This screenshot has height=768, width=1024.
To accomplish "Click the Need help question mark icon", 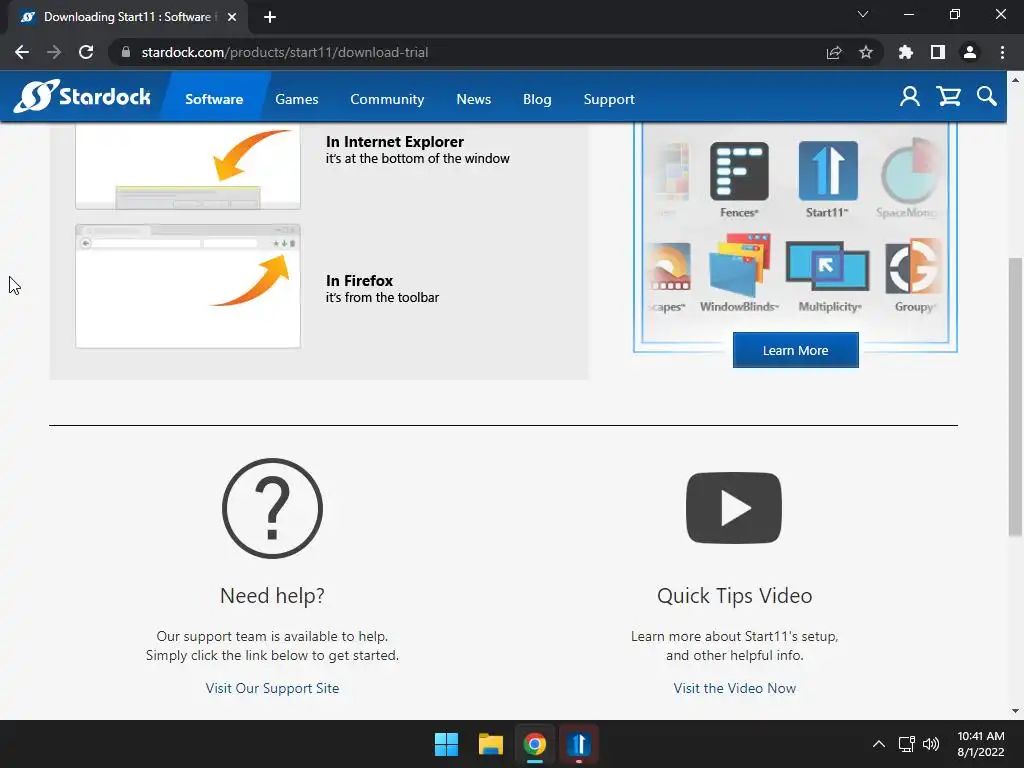I will (x=272, y=508).
